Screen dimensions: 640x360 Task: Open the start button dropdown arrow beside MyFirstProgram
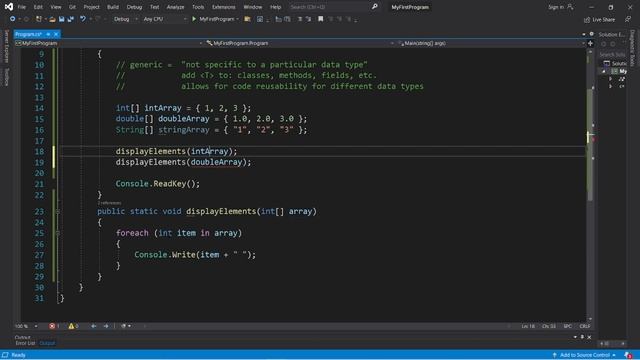coord(238,19)
